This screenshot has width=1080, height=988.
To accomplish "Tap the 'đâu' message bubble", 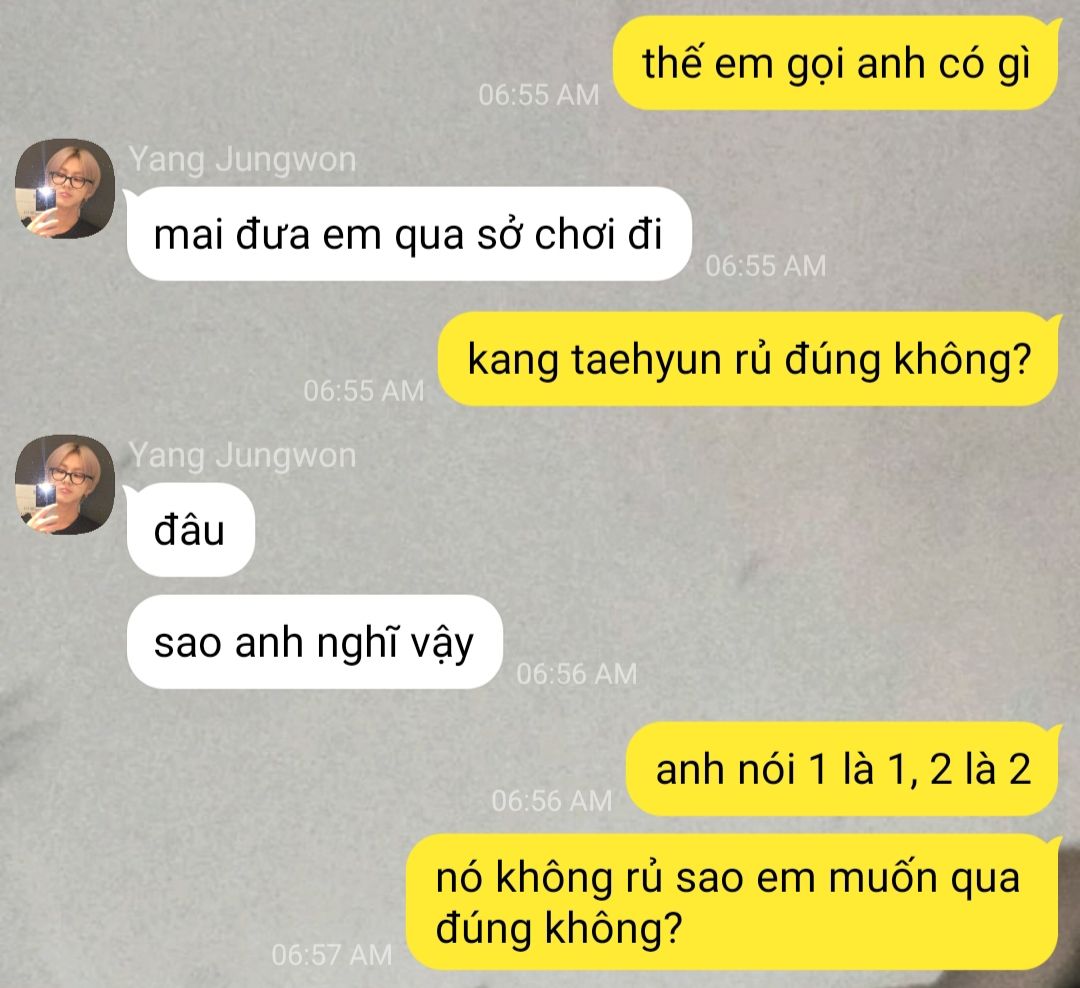I will (190, 530).
